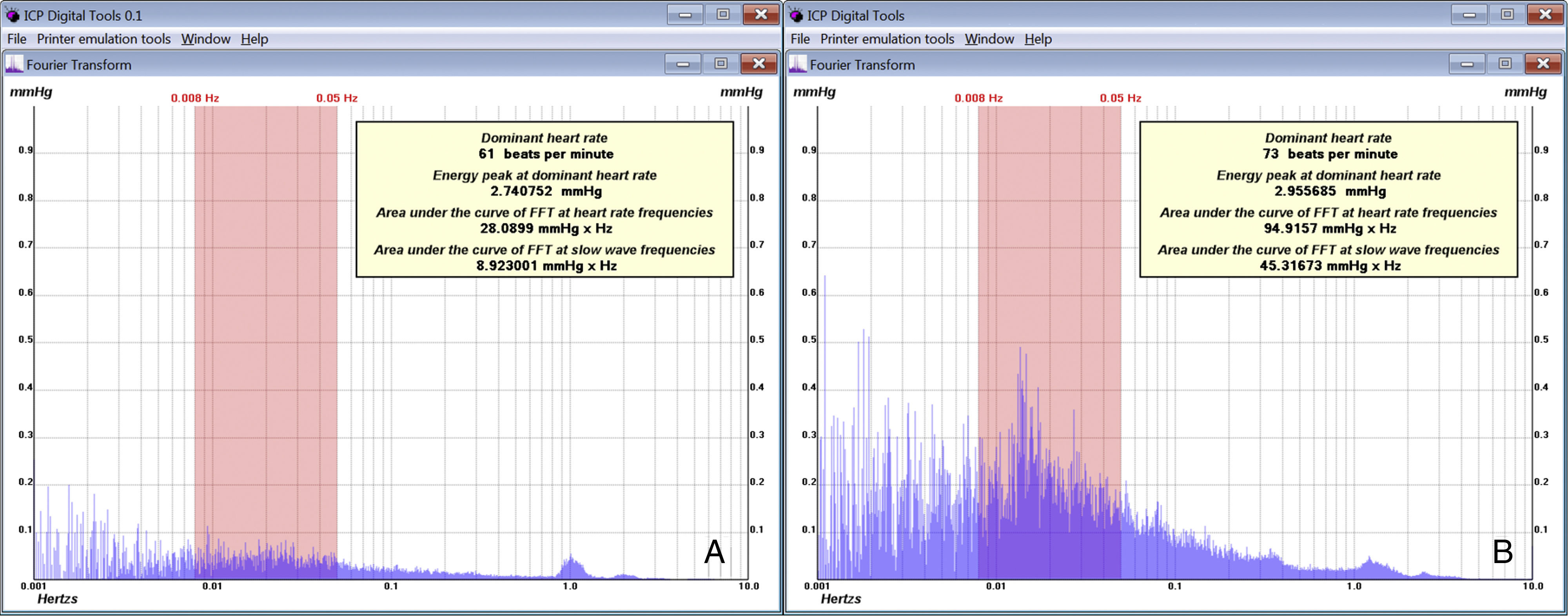Open File menu in right window

click(x=800, y=39)
